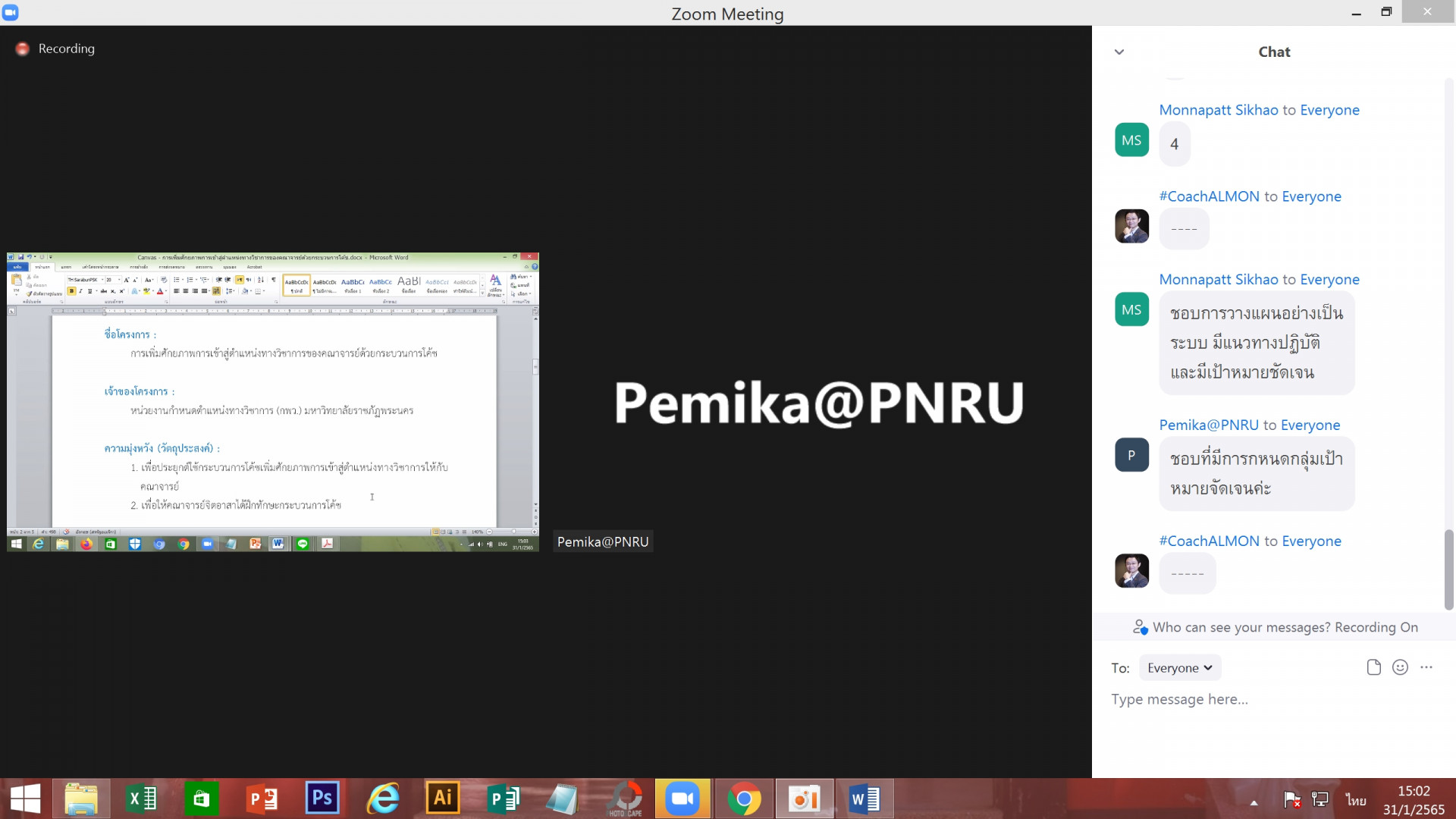1456x819 pixels.
Task: Select Print Layout view in shared Word status bar
Action: pos(435,532)
